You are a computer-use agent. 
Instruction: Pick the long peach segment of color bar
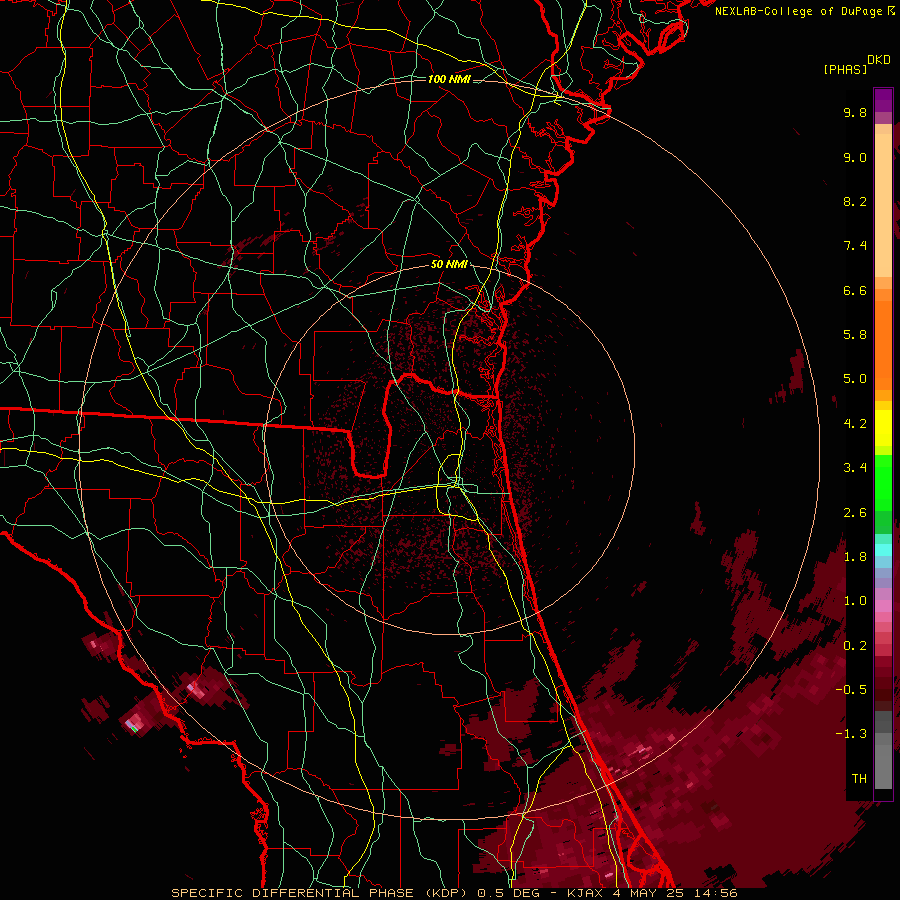883,205
